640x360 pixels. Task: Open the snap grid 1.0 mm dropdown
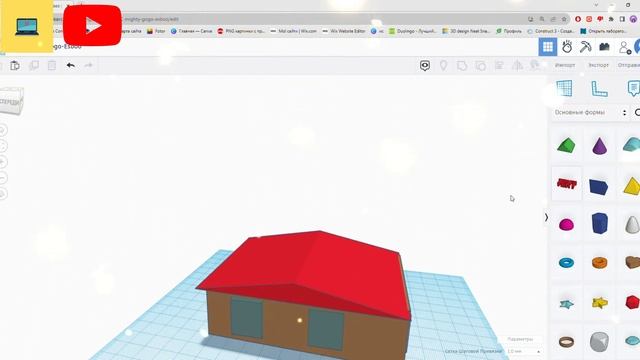coord(524,351)
